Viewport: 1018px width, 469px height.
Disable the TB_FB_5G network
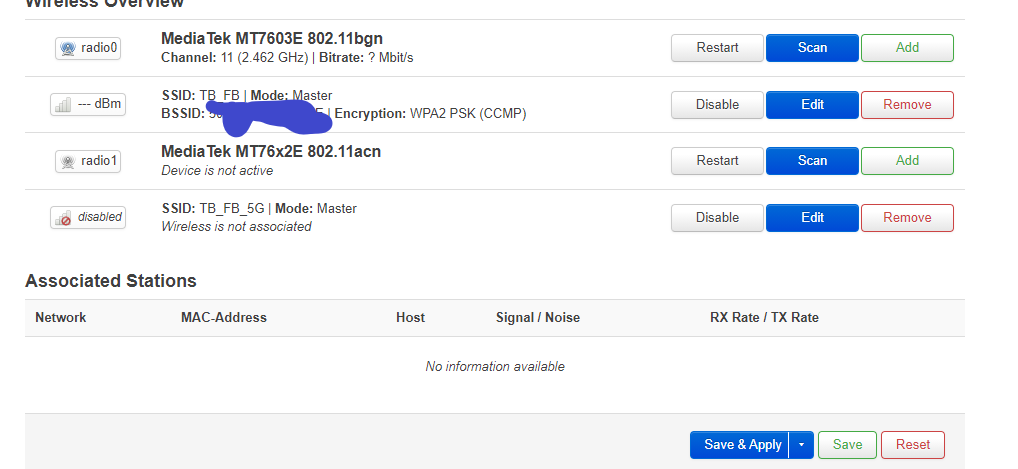pyautogui.click(x=717, y=218)
